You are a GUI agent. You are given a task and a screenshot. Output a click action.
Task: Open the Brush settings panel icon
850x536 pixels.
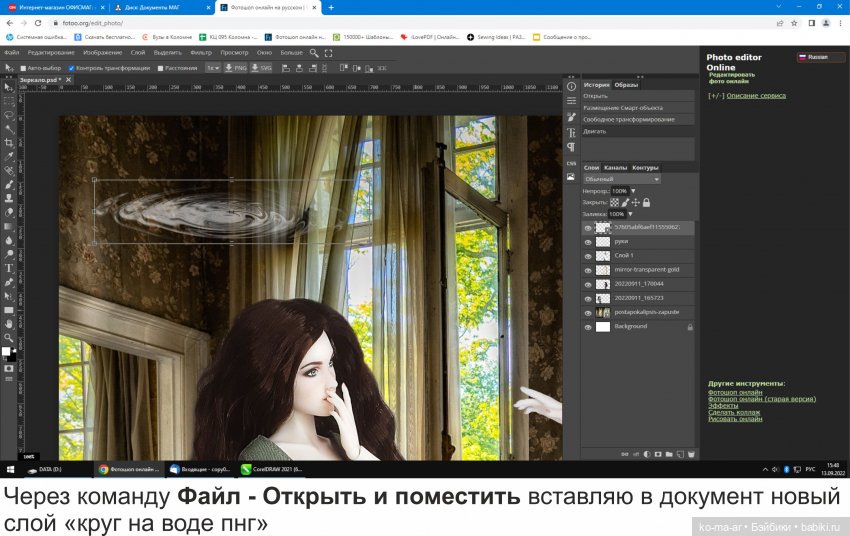coord(571,117)
